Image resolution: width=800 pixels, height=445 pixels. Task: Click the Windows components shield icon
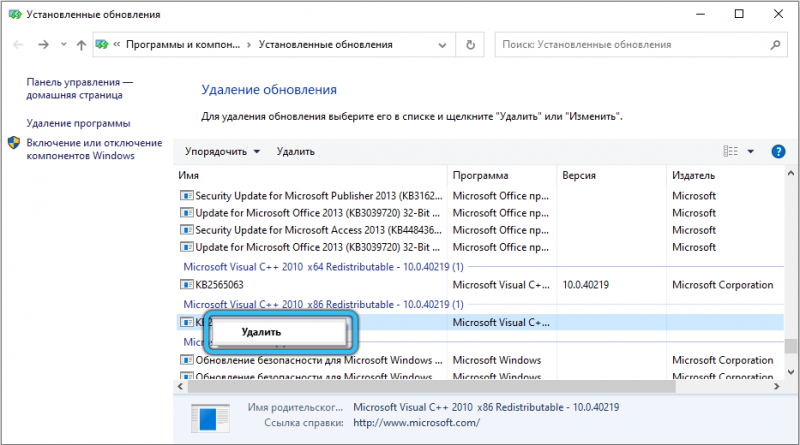click(14, 143)
